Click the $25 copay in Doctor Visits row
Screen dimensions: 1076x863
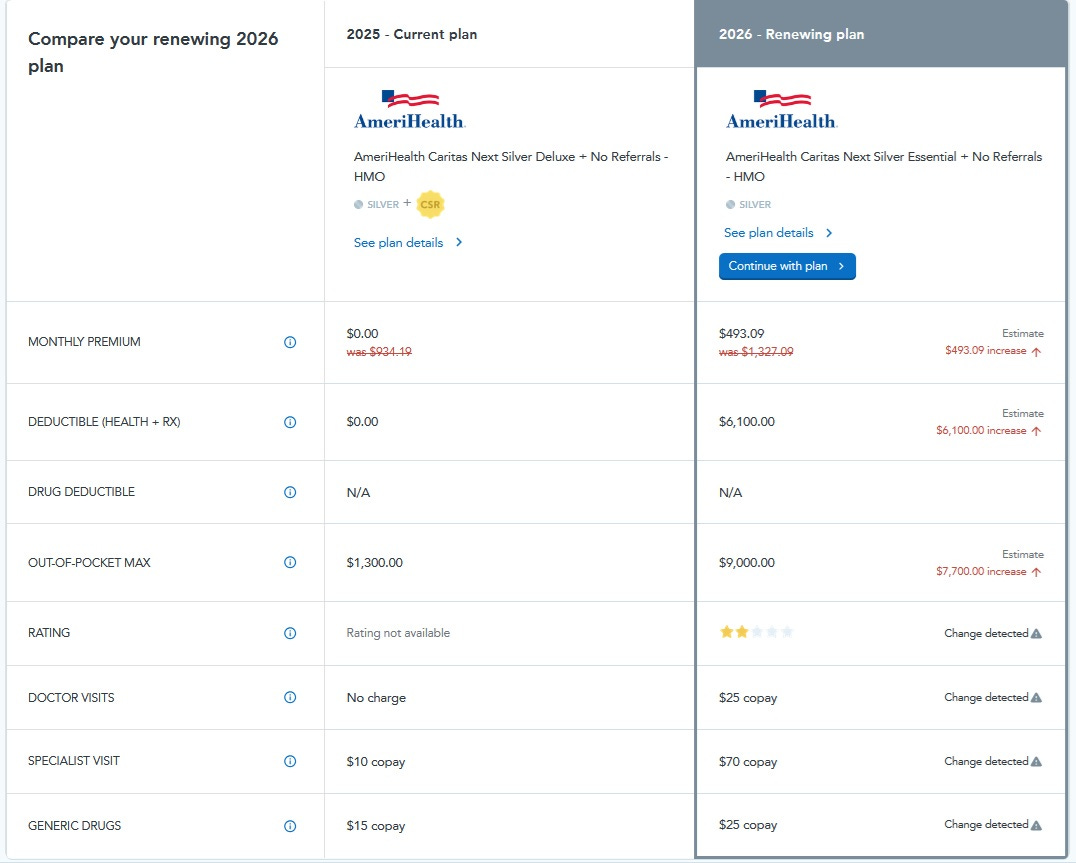[748, 698]
